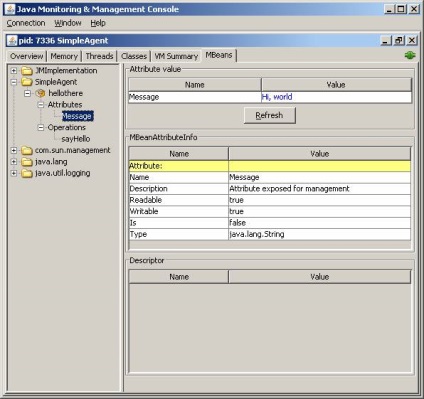424x399 pixels.
Task: Click Name column header in MBeanAttributeInfo table
Action: click(x=179, y=154)
